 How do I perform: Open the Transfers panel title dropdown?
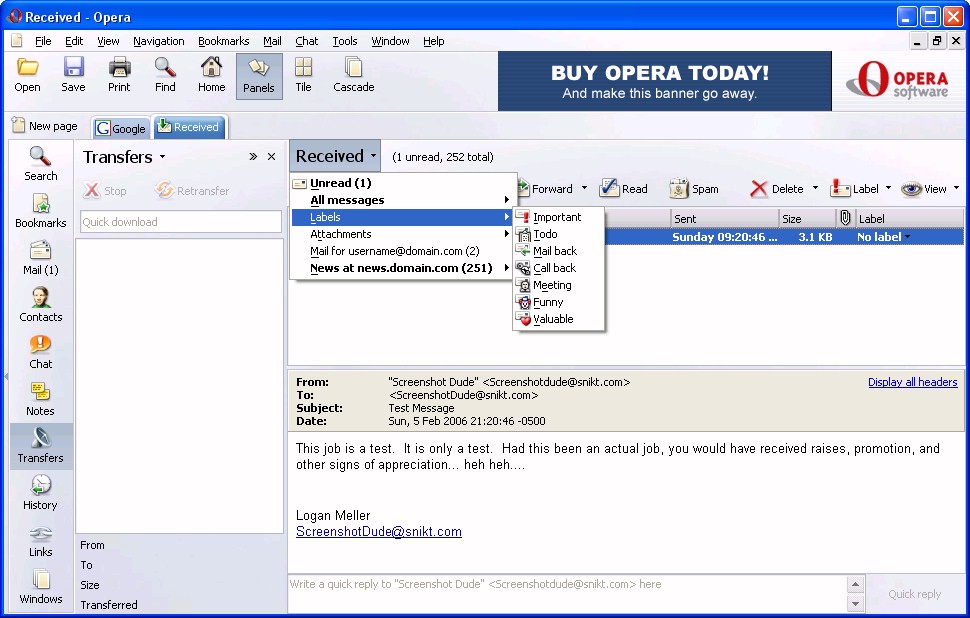tap(162, 157)
